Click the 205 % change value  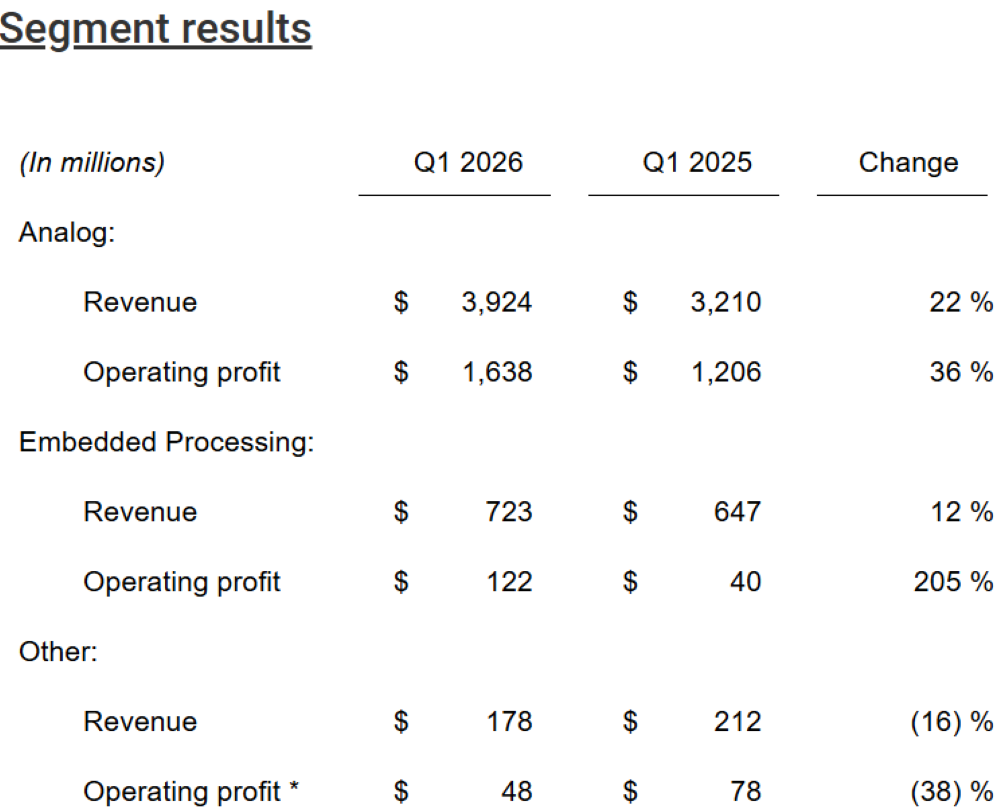pyautogui.click(x=953, y=583)
